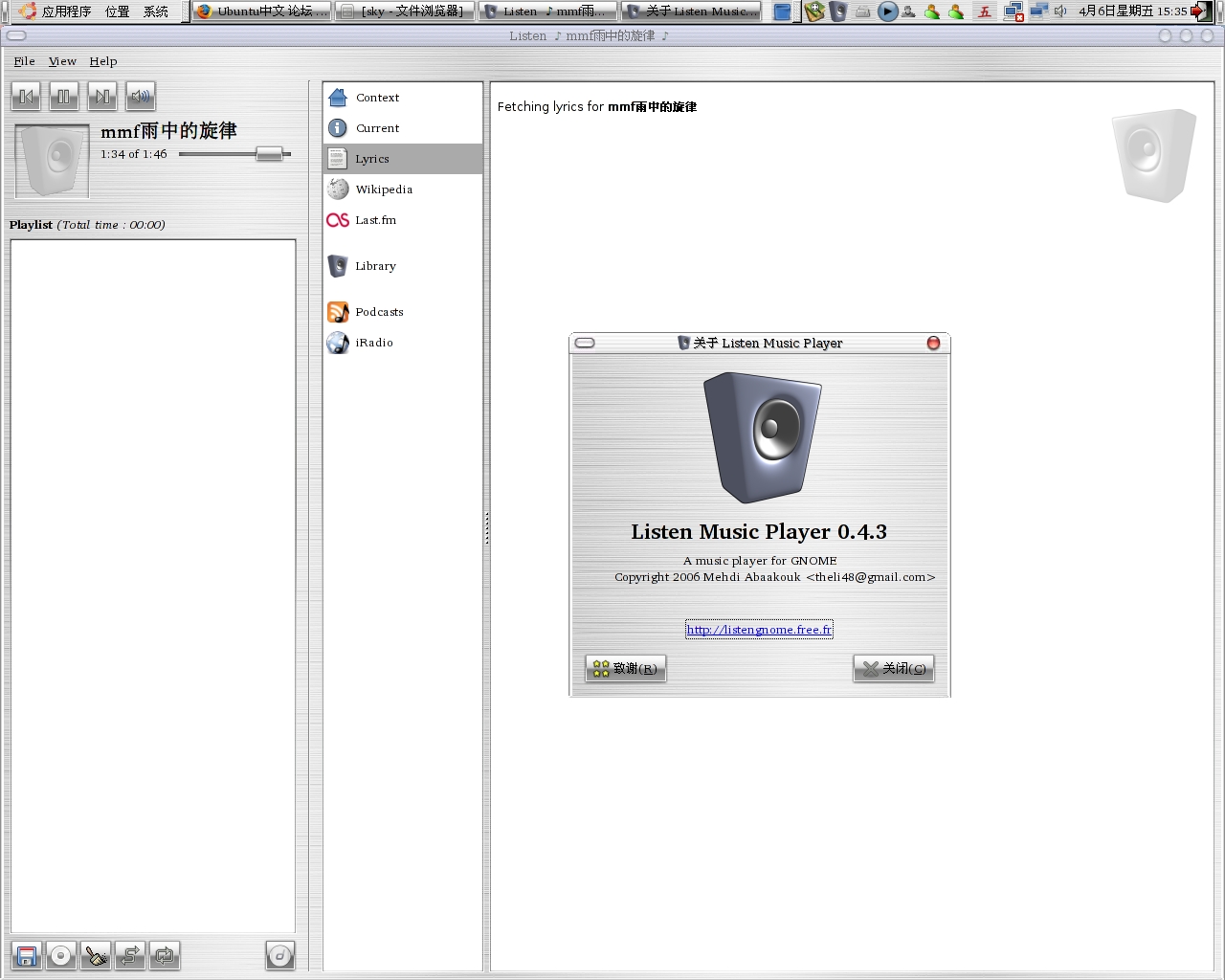The image size is (1225, 980).
Task: Open the View menu
Action: pyautogui.click(x=62, y=61)
